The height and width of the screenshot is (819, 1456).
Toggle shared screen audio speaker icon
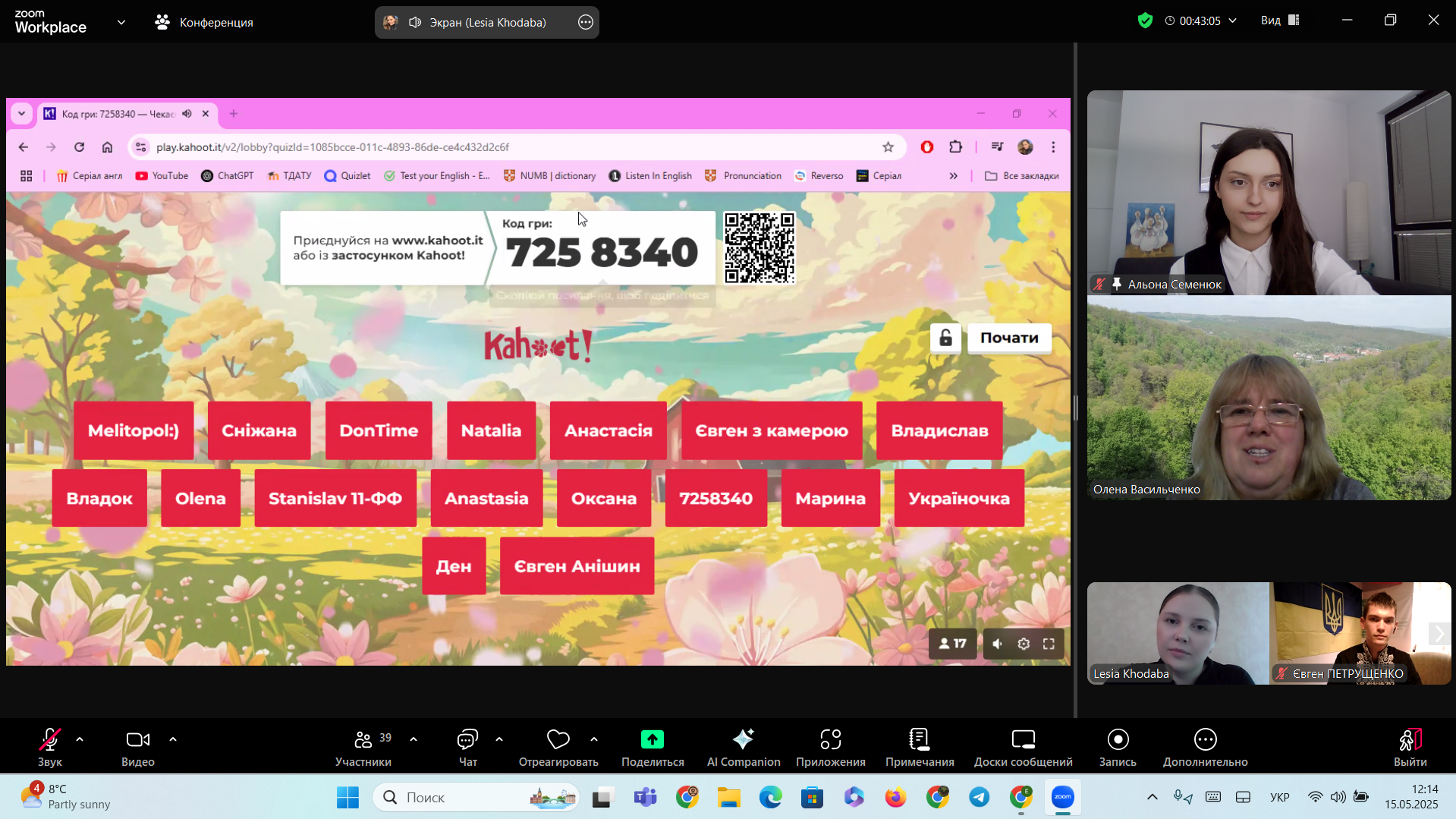coord(415,22)
